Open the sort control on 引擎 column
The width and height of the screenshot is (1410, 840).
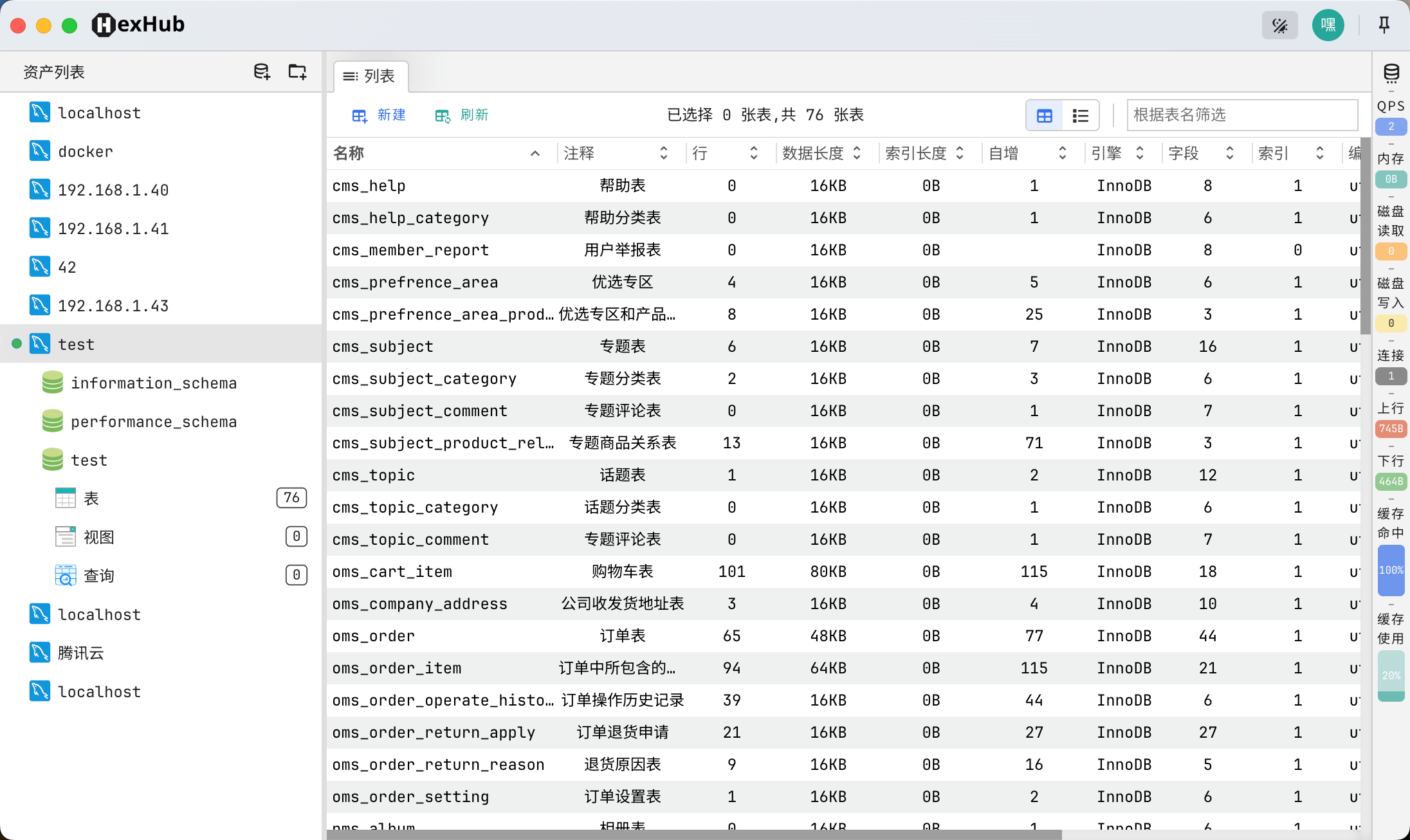pos(1140,153)
